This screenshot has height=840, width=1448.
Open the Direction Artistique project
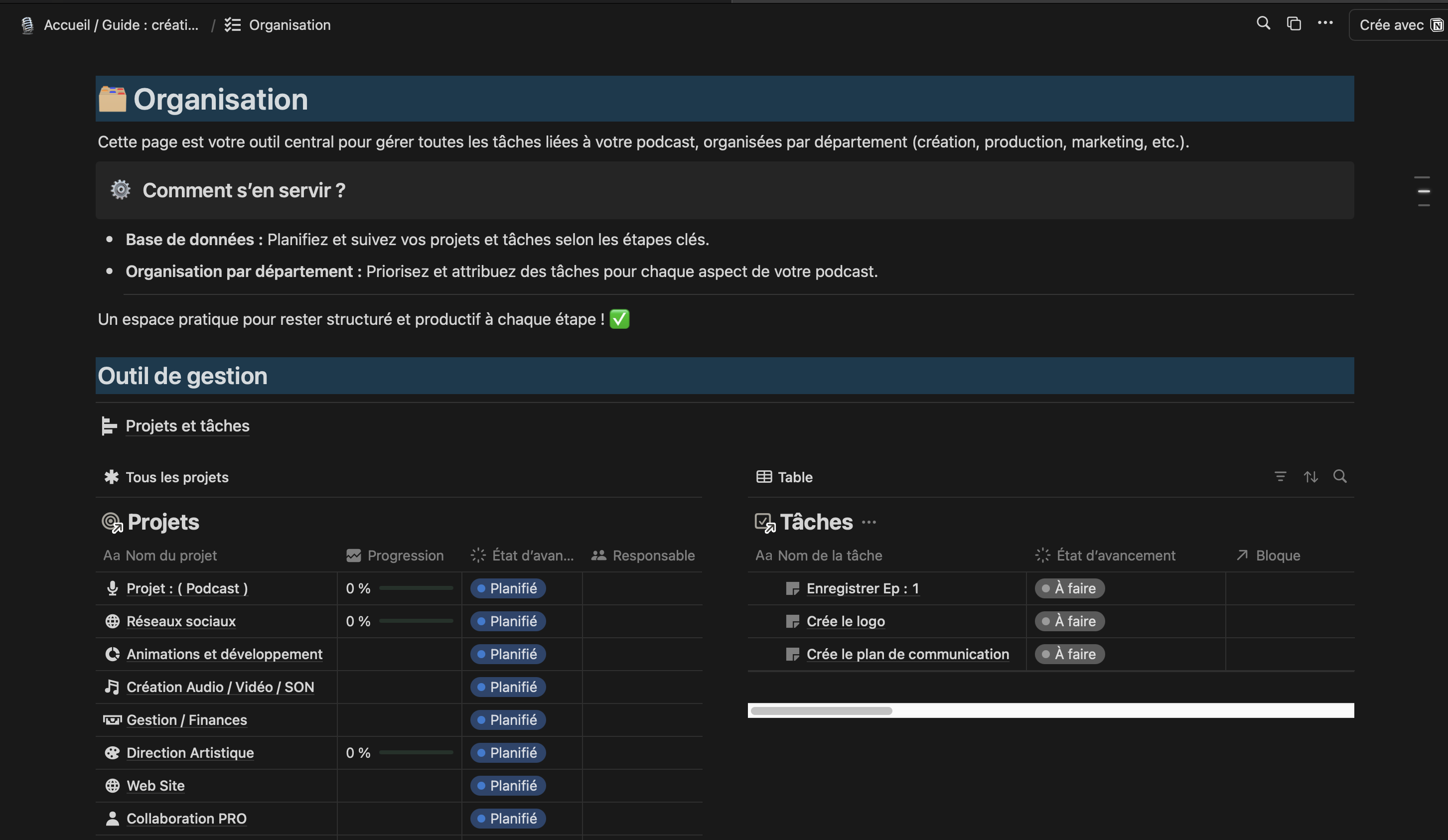tap(190, 753)
